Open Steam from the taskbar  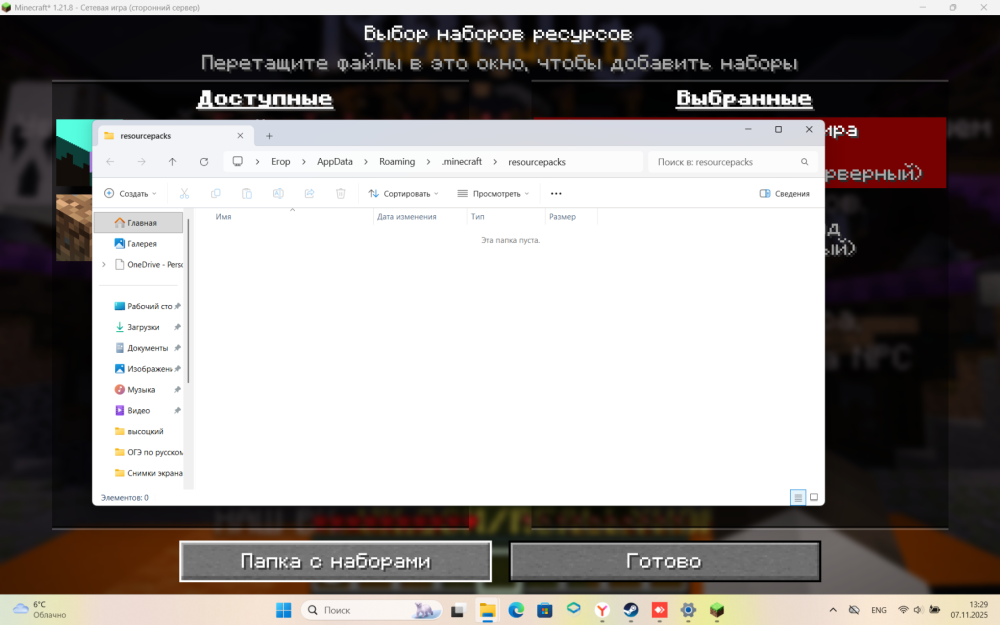631,610
